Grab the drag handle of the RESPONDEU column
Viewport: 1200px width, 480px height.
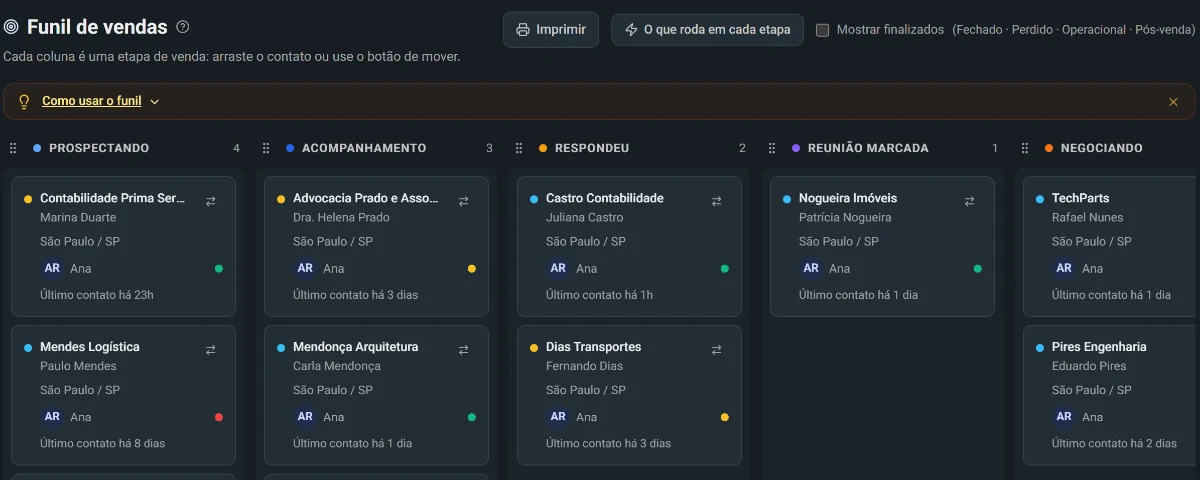tap(519, 148)
